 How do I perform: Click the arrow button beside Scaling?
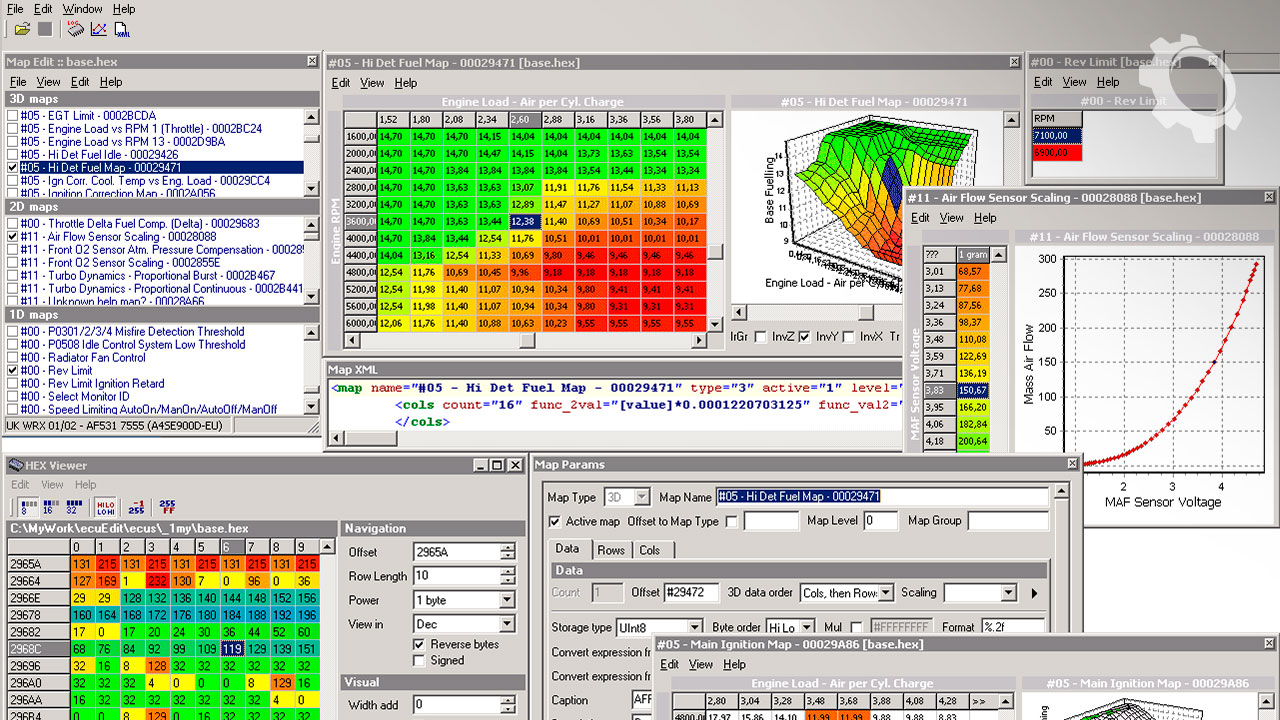[1035, 593]
